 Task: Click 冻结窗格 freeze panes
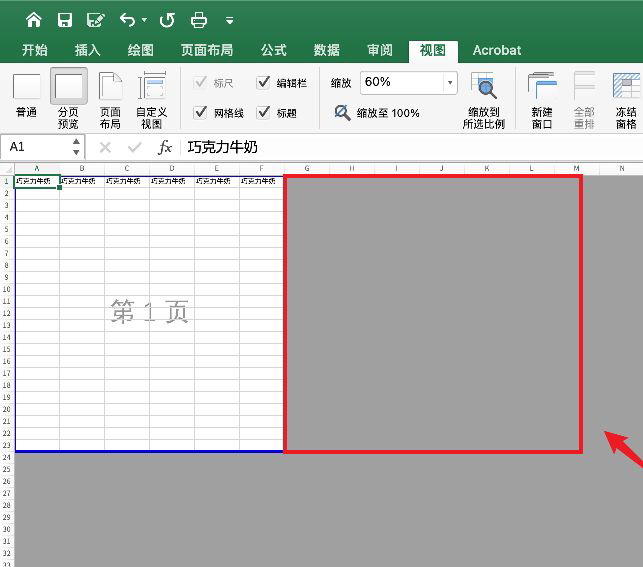tap(626, 100)
